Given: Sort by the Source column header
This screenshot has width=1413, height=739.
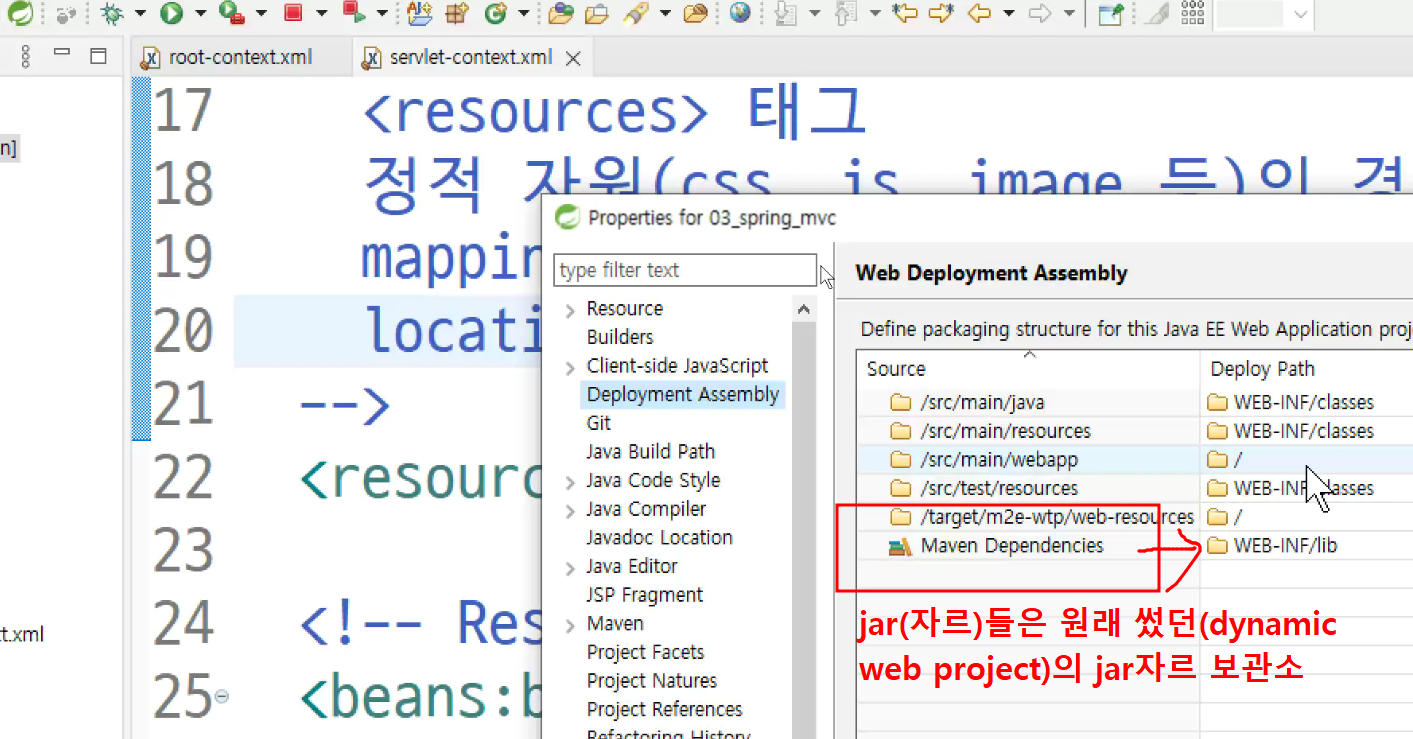Looking at the screenshot, I should click(x=1028, y=368).
